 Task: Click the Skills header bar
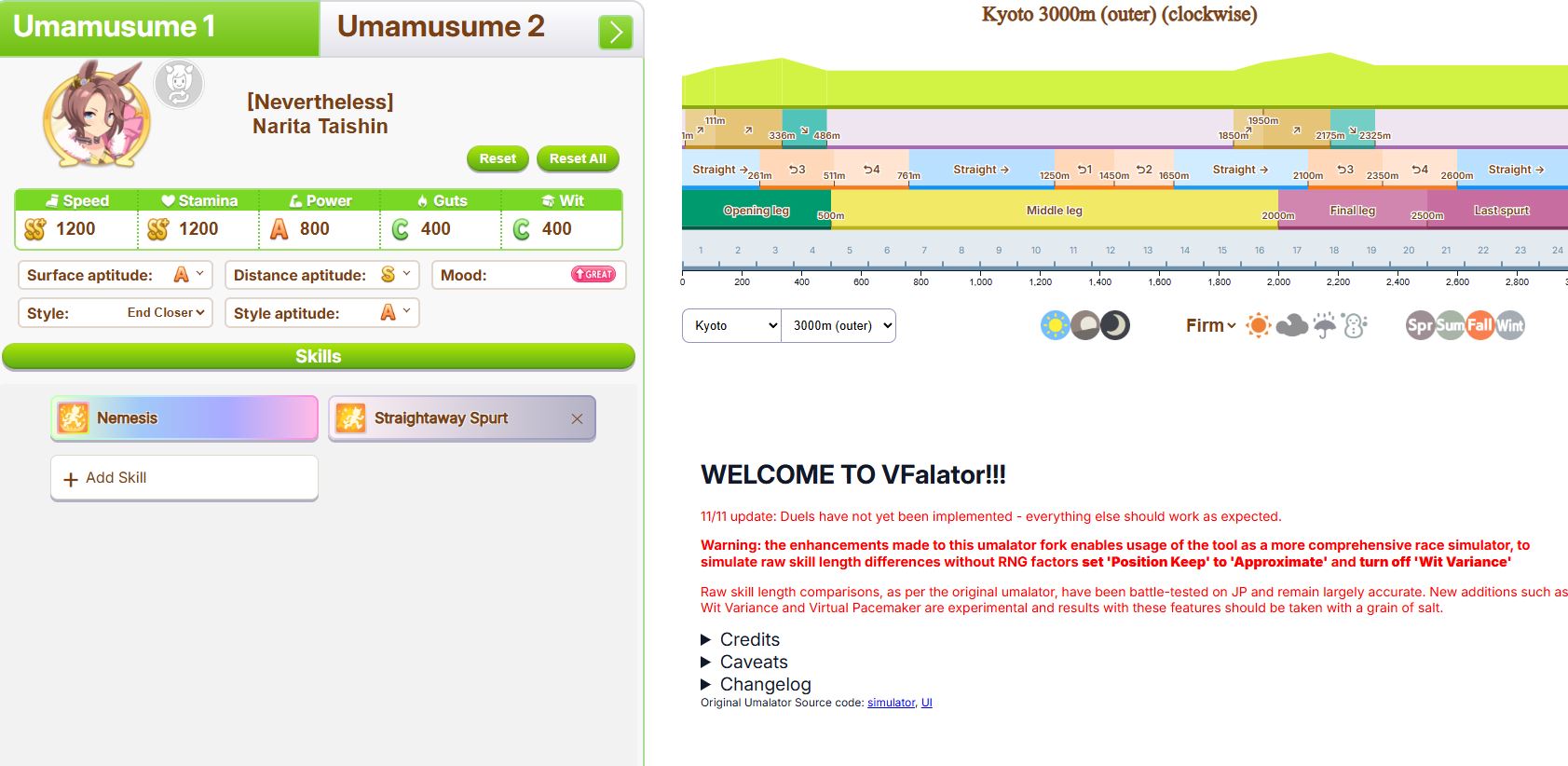point(319,356)
